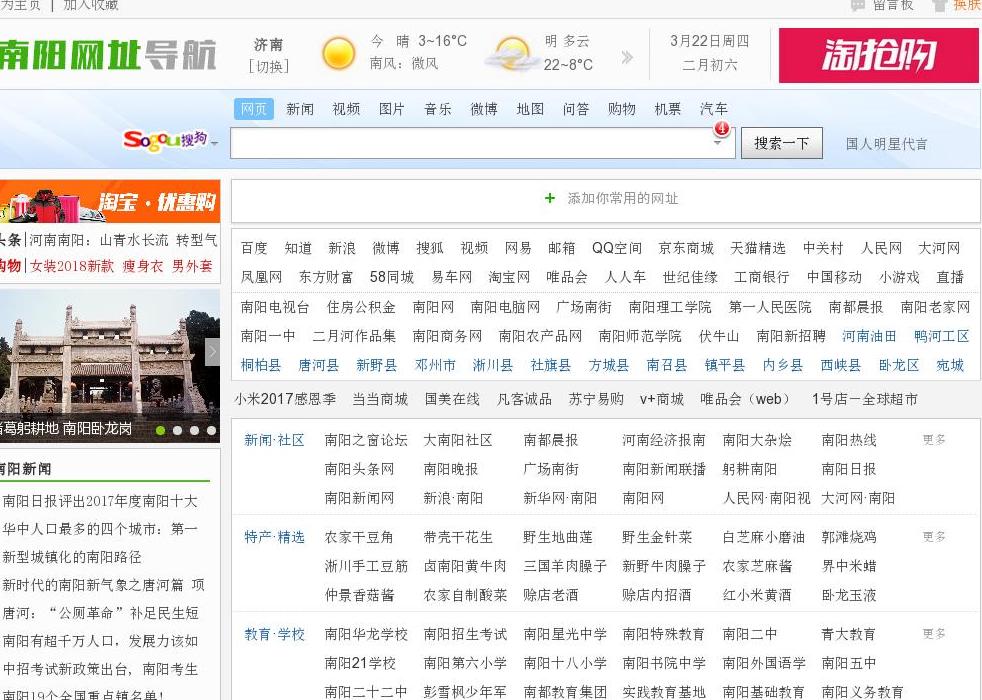Open the 南阳热线 link
The image size is (982, 700).
coord(849,440)
